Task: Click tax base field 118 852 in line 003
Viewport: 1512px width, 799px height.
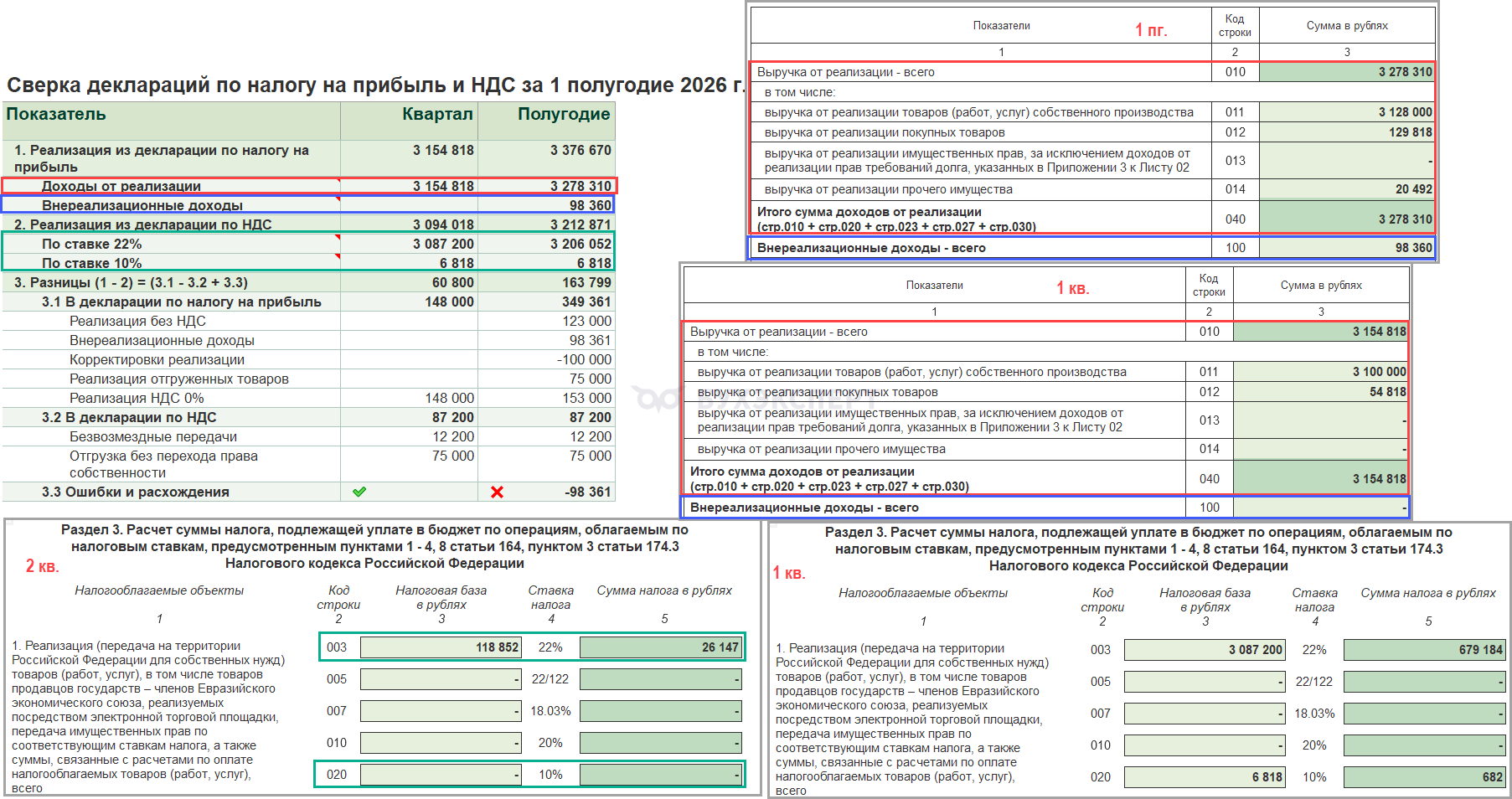Action: [x=441, y=647]
